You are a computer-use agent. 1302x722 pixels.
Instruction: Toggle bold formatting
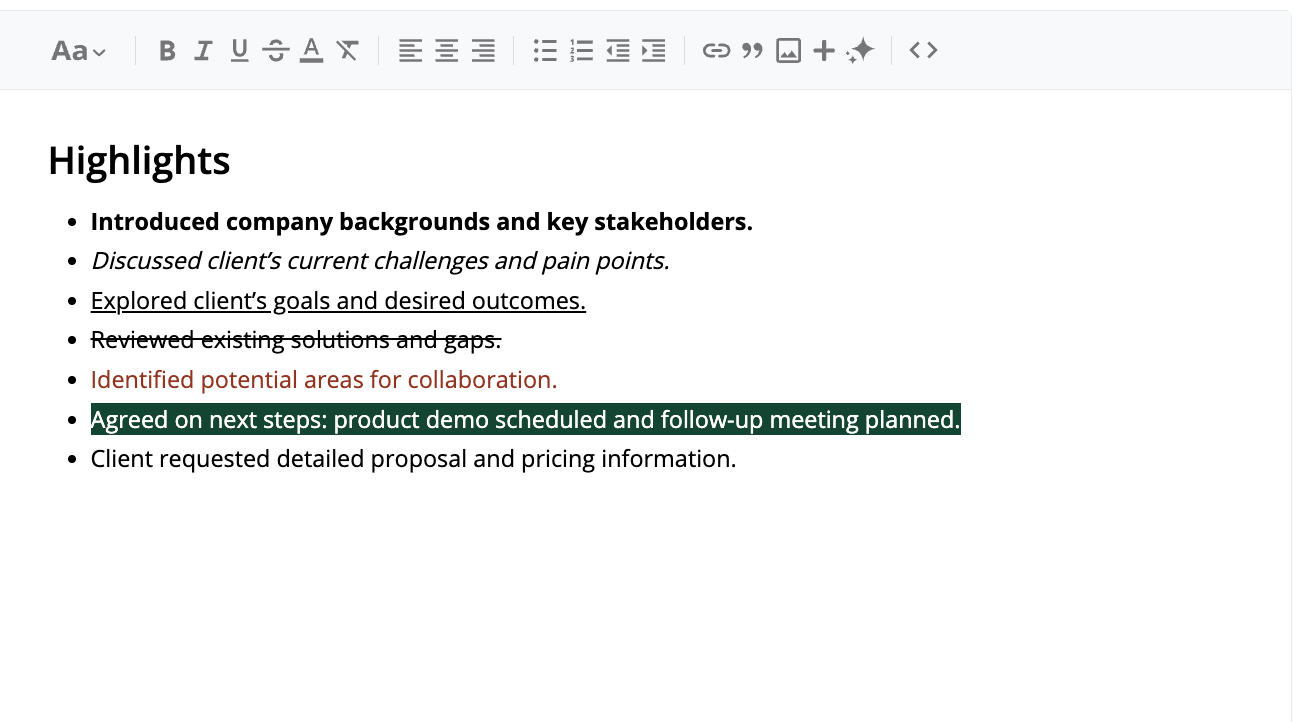pos(167,51)
